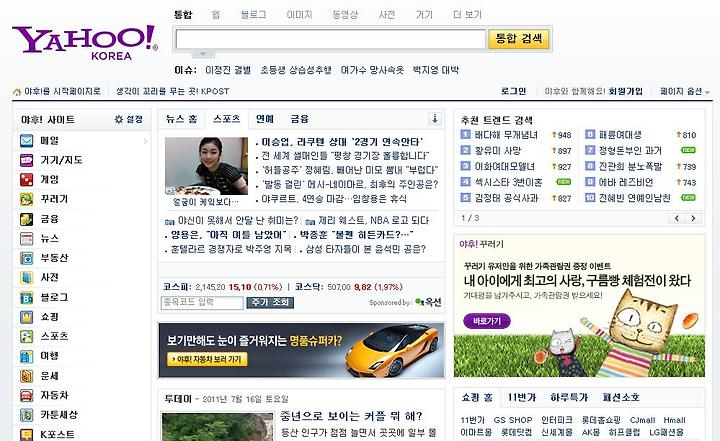Open the figure skater news thumbnail
Screen dimensions: 720x441
click(206, 166)
